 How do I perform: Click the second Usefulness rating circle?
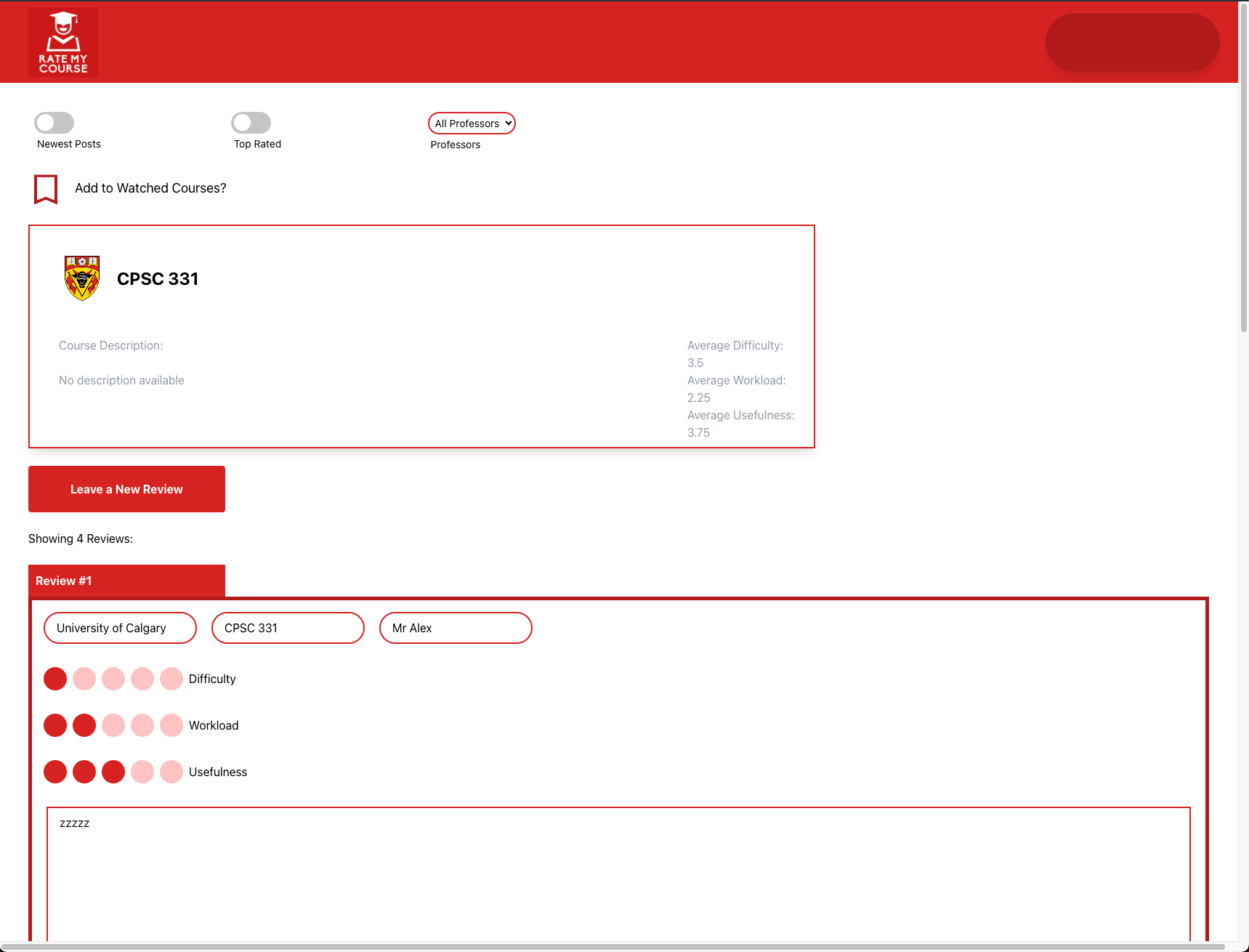pyautogui.click(x=84, y=772)
